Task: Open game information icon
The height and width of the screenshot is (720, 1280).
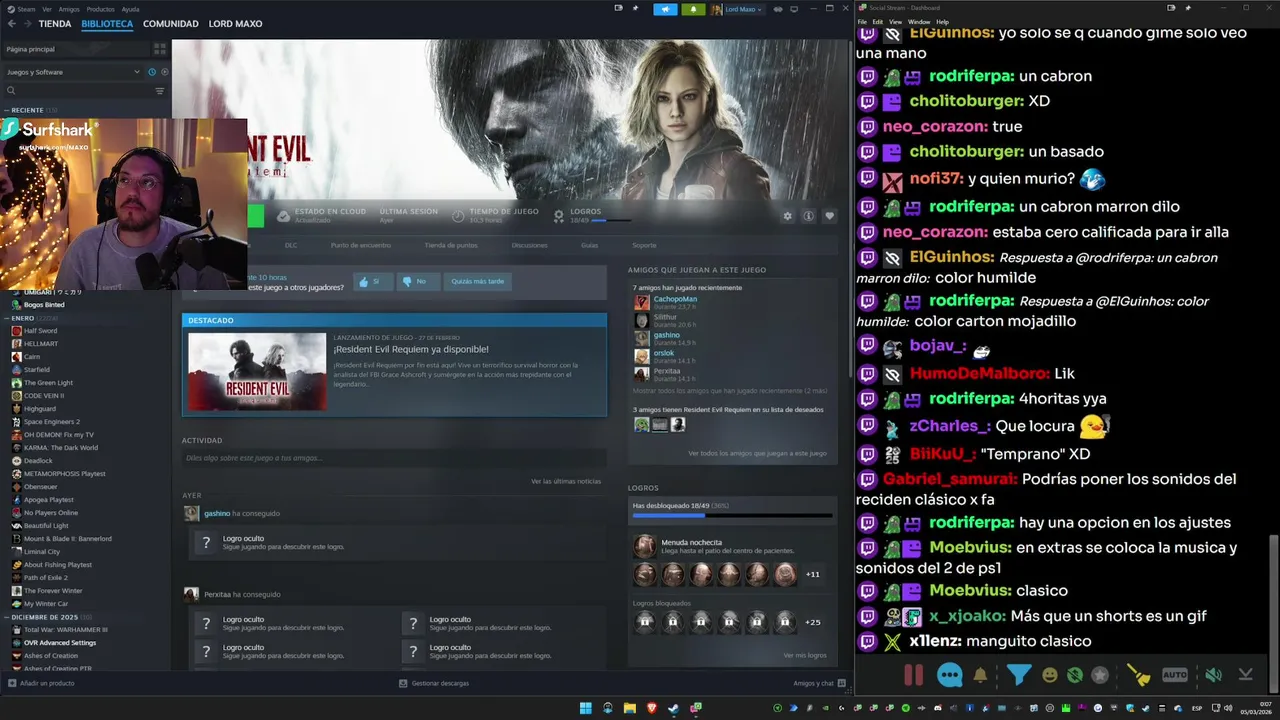Action: pos(808,216)
